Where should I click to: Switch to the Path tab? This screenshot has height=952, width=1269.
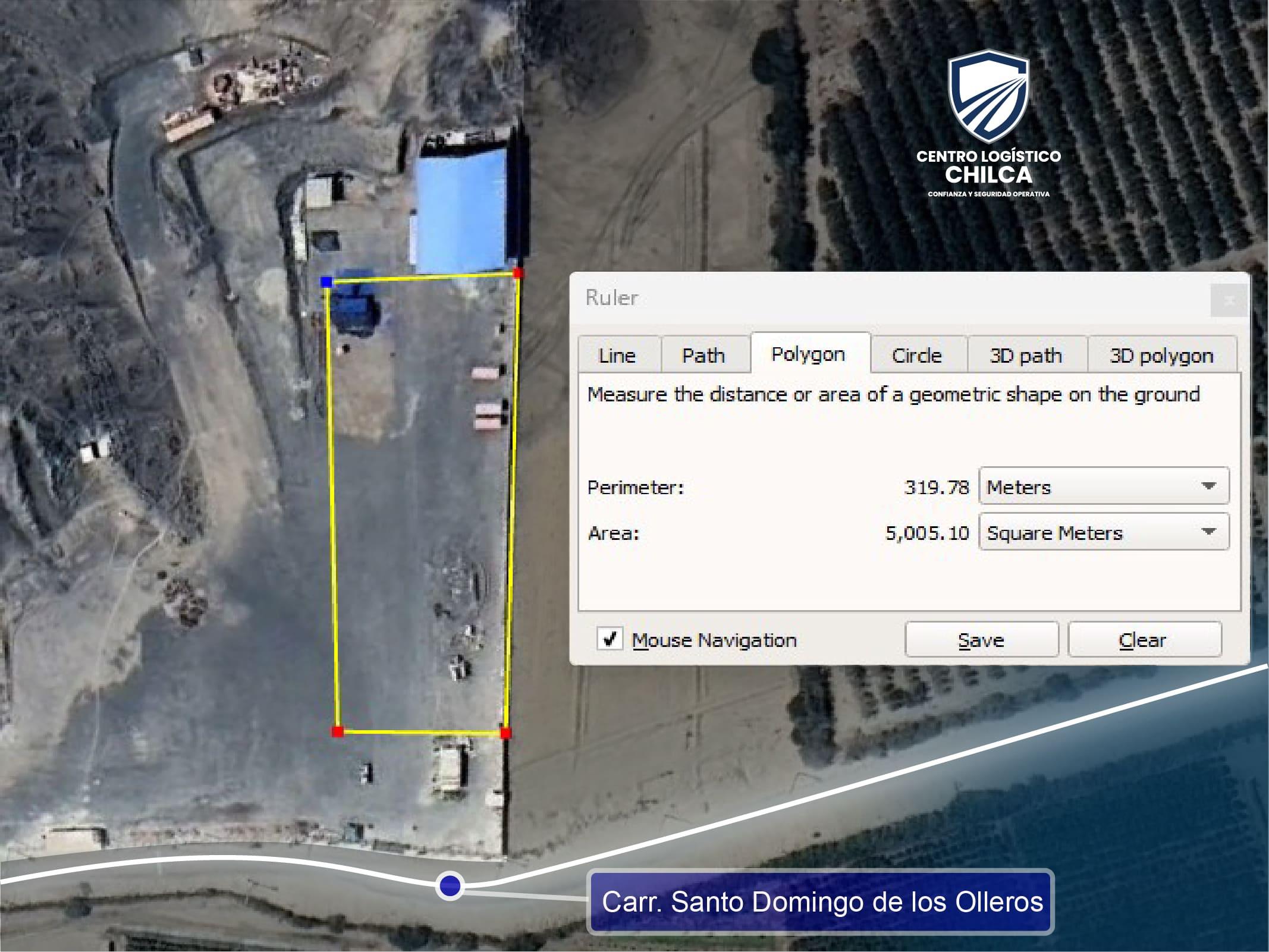click(705, 355)
